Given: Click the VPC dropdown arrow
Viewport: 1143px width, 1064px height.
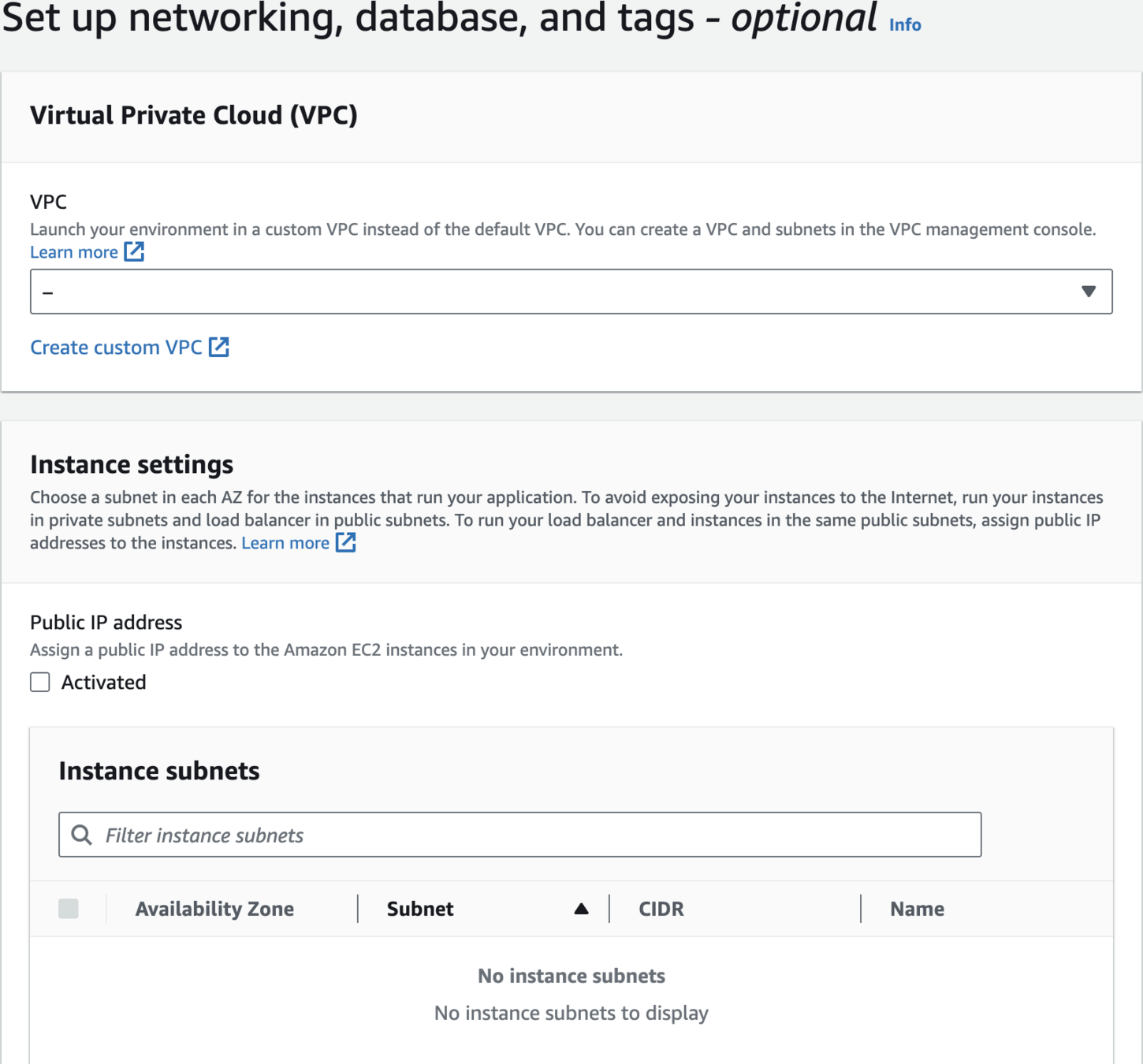Looking at the screenshot, I should point(1089,292).
